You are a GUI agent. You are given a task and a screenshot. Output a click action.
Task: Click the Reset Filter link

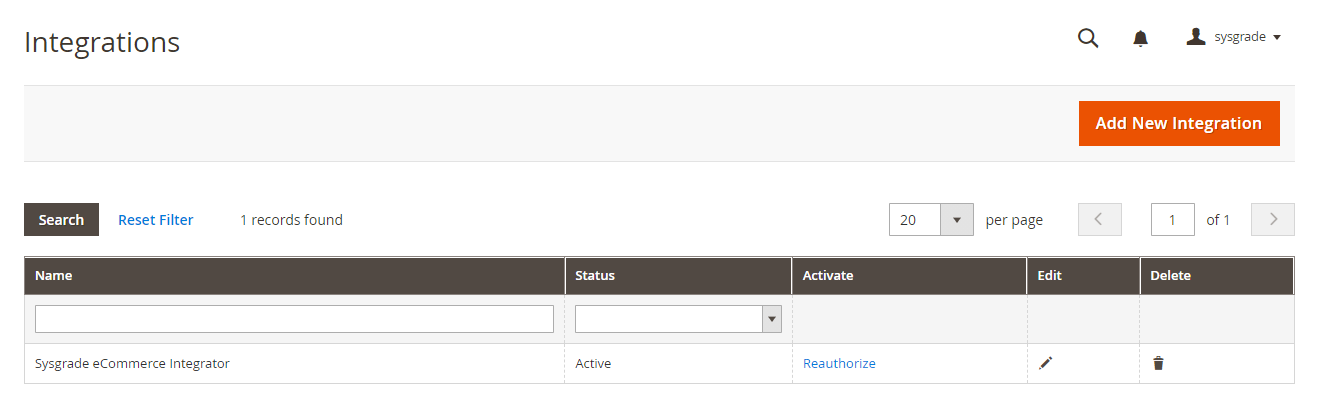point(156,220)
